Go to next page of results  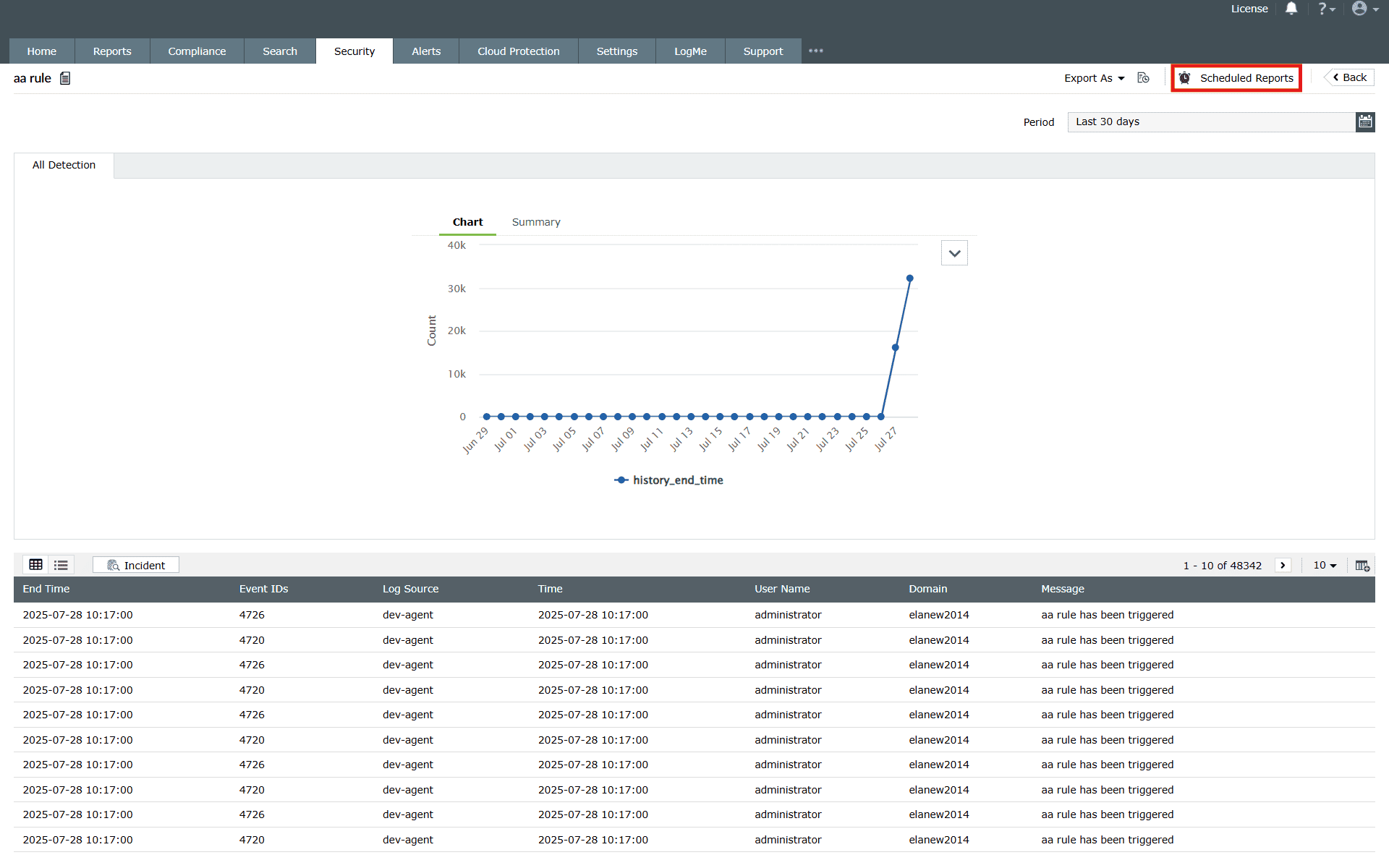click(1283, 565)
